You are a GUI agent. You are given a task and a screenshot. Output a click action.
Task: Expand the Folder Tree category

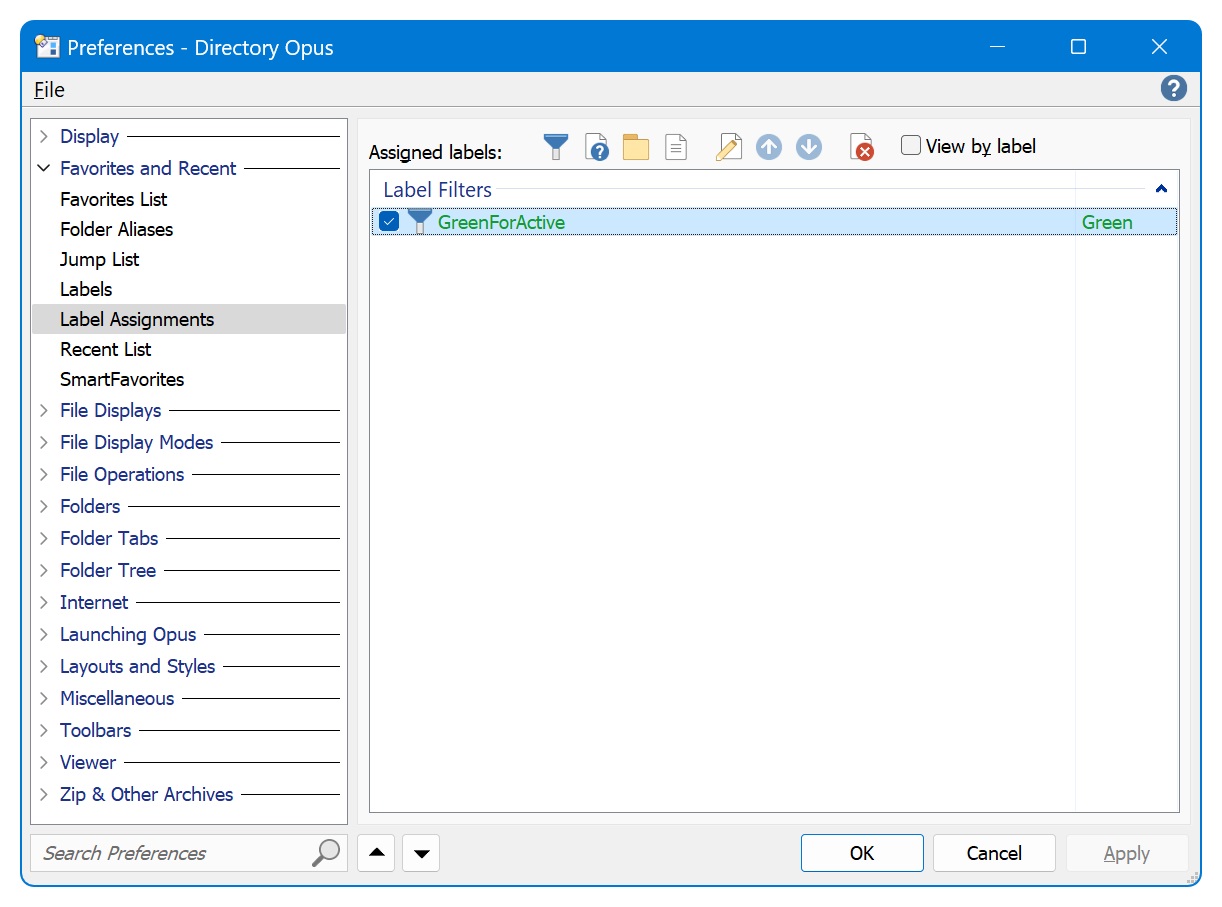pos(44,570)
